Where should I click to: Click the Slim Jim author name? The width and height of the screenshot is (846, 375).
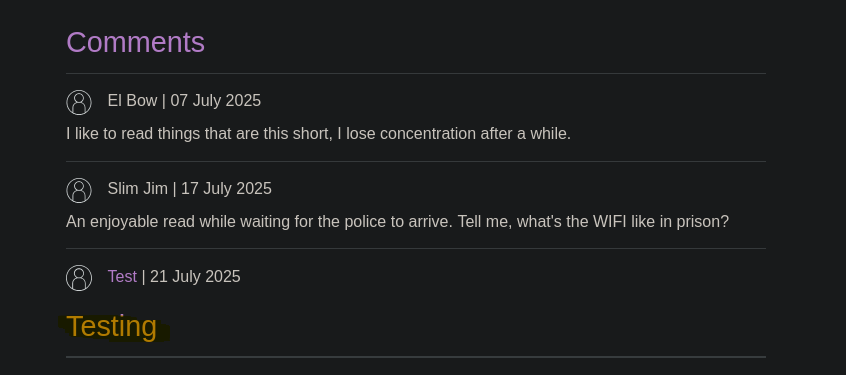(138, 189)
